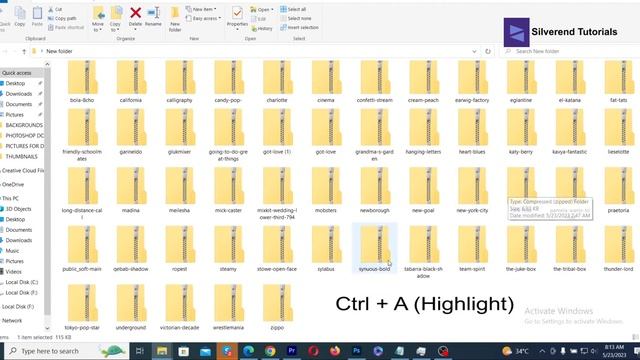Select the calligraphy zip file
The width and height of the screenshot is (640, 360).
[x=180, y=82]
